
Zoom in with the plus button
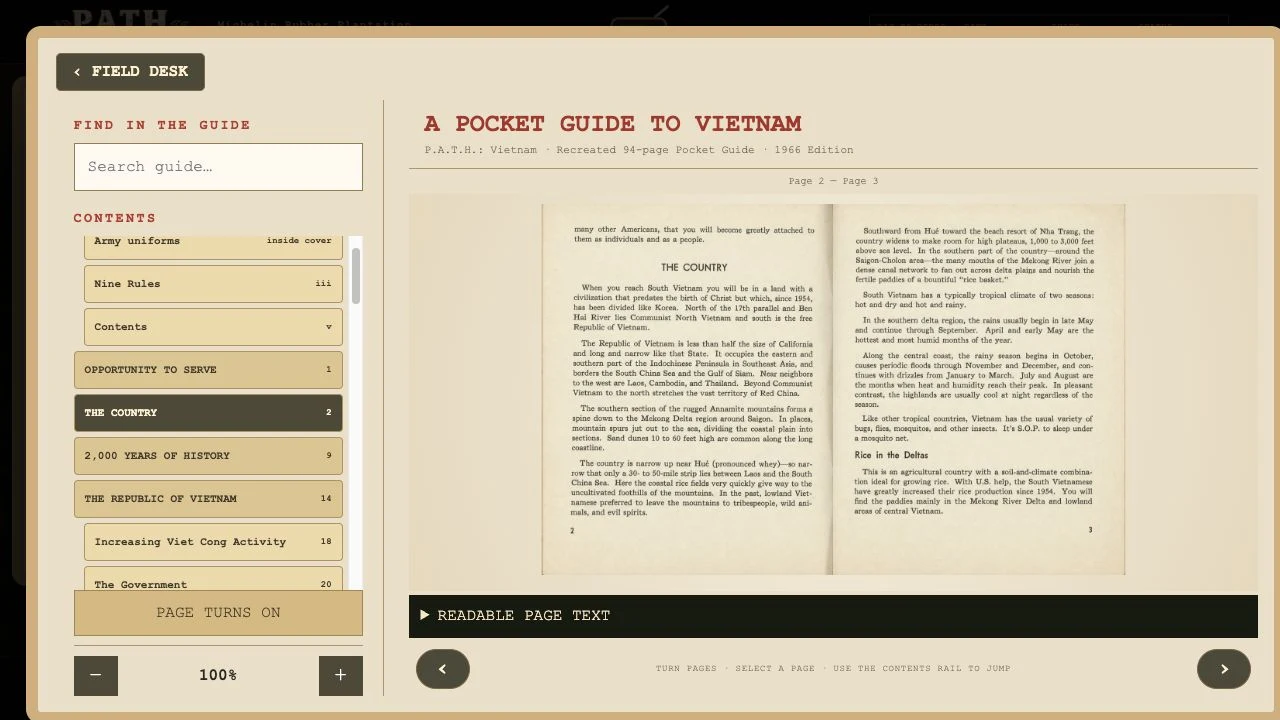[340, 675]
